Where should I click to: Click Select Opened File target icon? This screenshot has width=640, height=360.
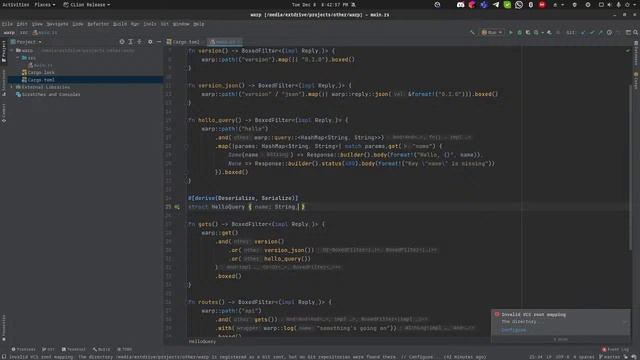point(122,42)
